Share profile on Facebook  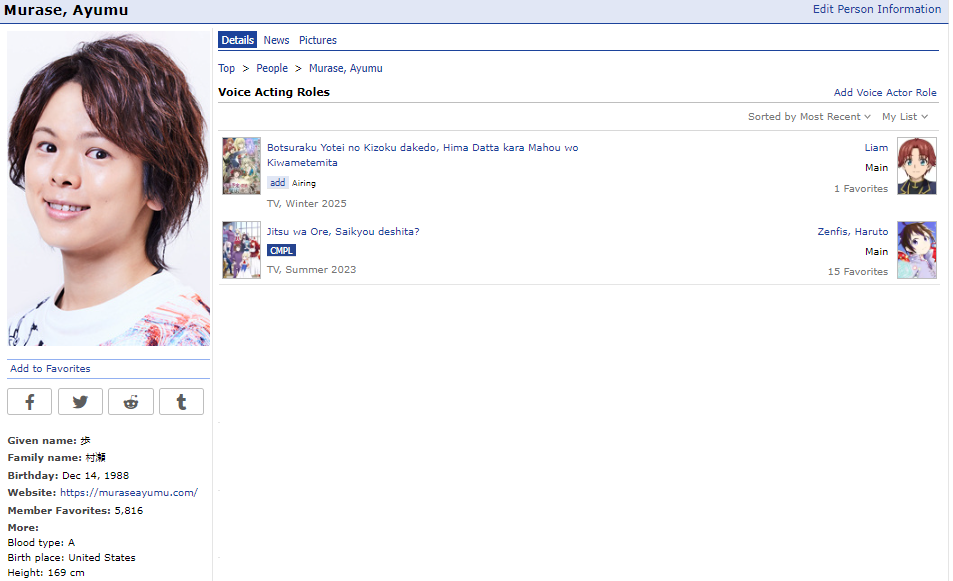click(x=29, y=402)
